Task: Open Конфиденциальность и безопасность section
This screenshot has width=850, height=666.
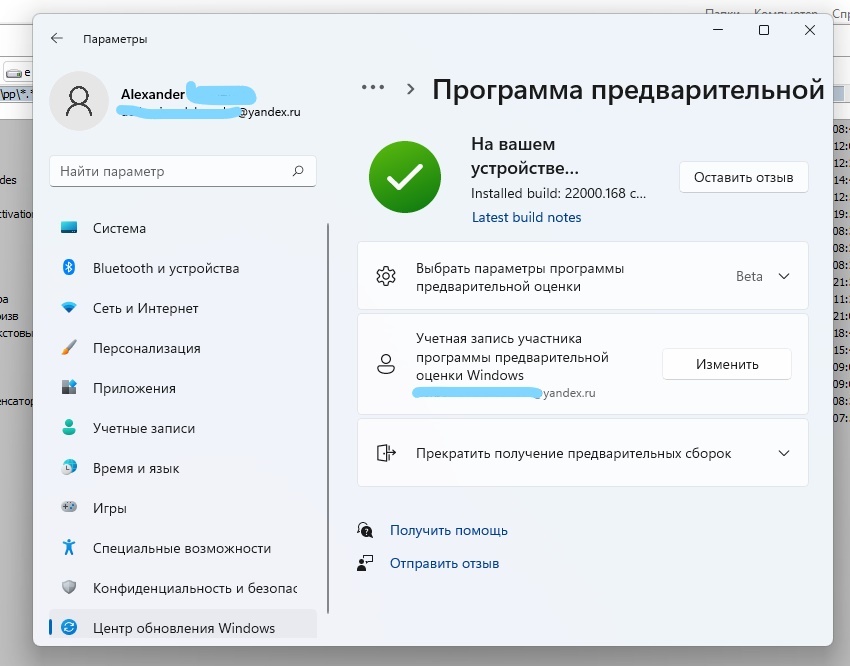Action: coord(183,589)
